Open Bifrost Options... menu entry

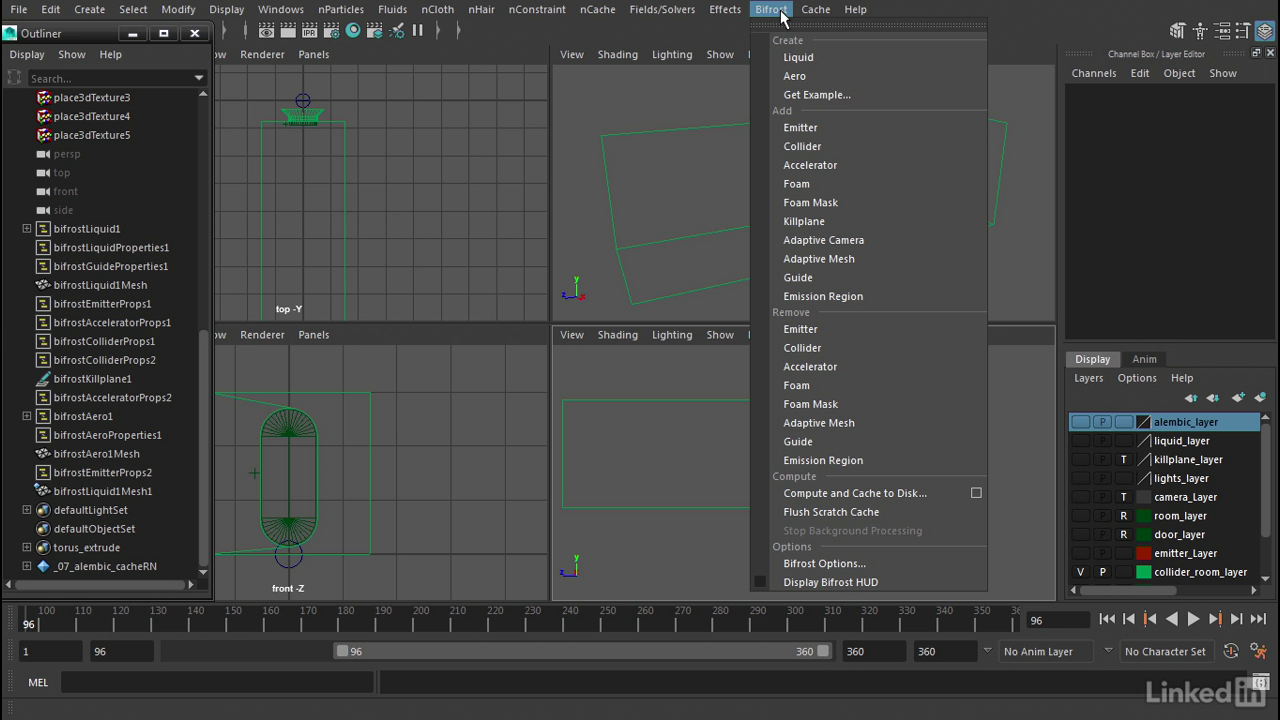pos(825,563)
